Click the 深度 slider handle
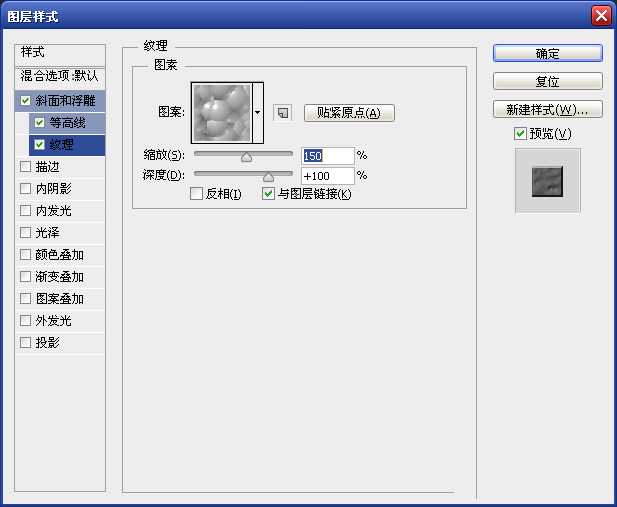This screenshot has height=507, width=617. coord(268,176)
